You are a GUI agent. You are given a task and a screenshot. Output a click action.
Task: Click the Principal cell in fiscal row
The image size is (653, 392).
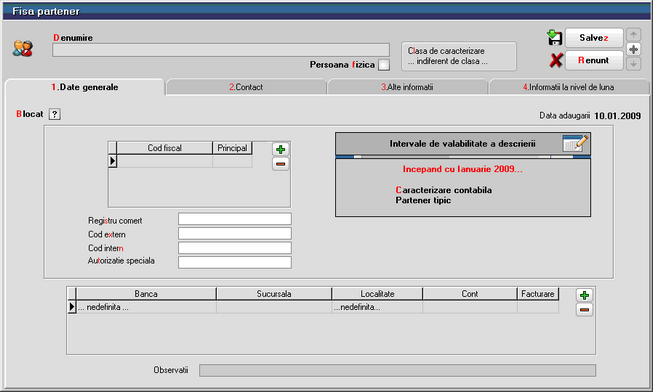click(232, 161)
